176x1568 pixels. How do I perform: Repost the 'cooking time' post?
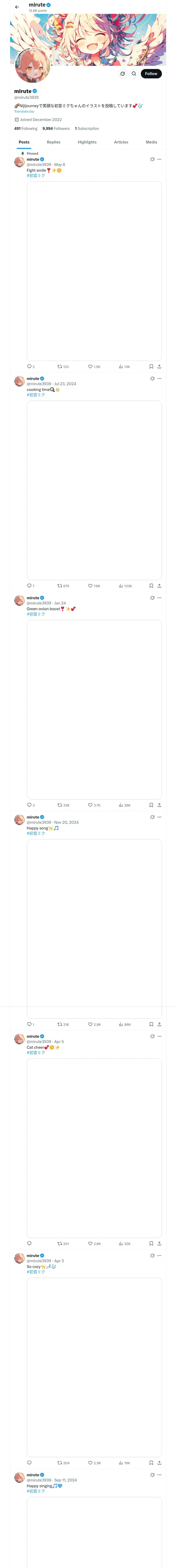click(x=60, y=586)
